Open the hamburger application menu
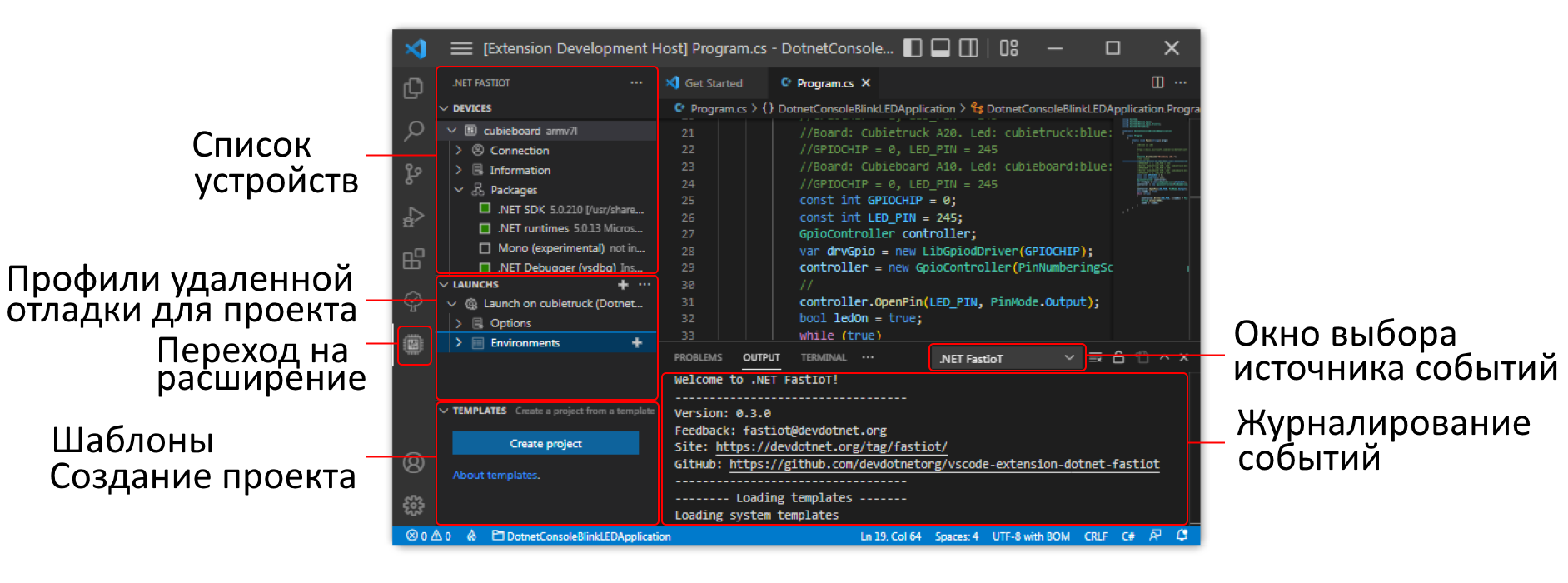1568x583 pixels. pos(461,48)
